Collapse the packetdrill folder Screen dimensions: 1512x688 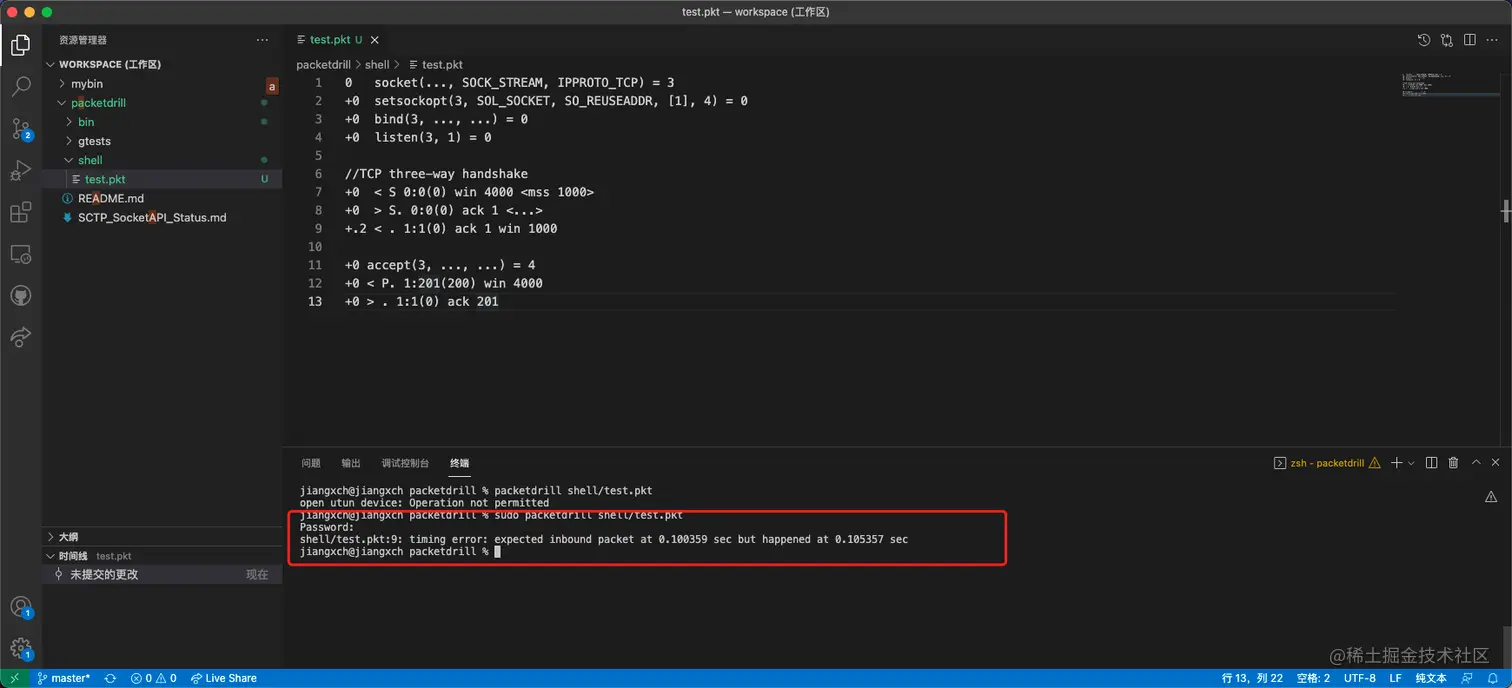tap(161, 103)
